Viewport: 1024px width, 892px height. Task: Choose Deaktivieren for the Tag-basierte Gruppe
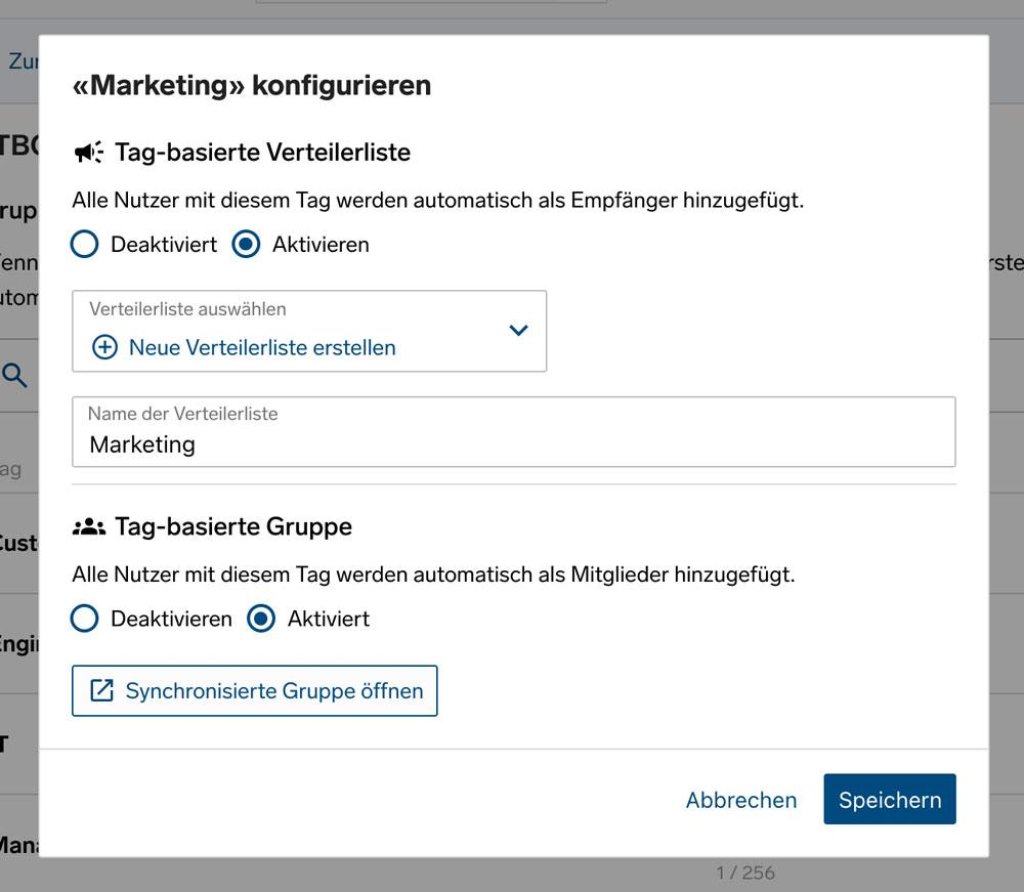pos(85,619)
